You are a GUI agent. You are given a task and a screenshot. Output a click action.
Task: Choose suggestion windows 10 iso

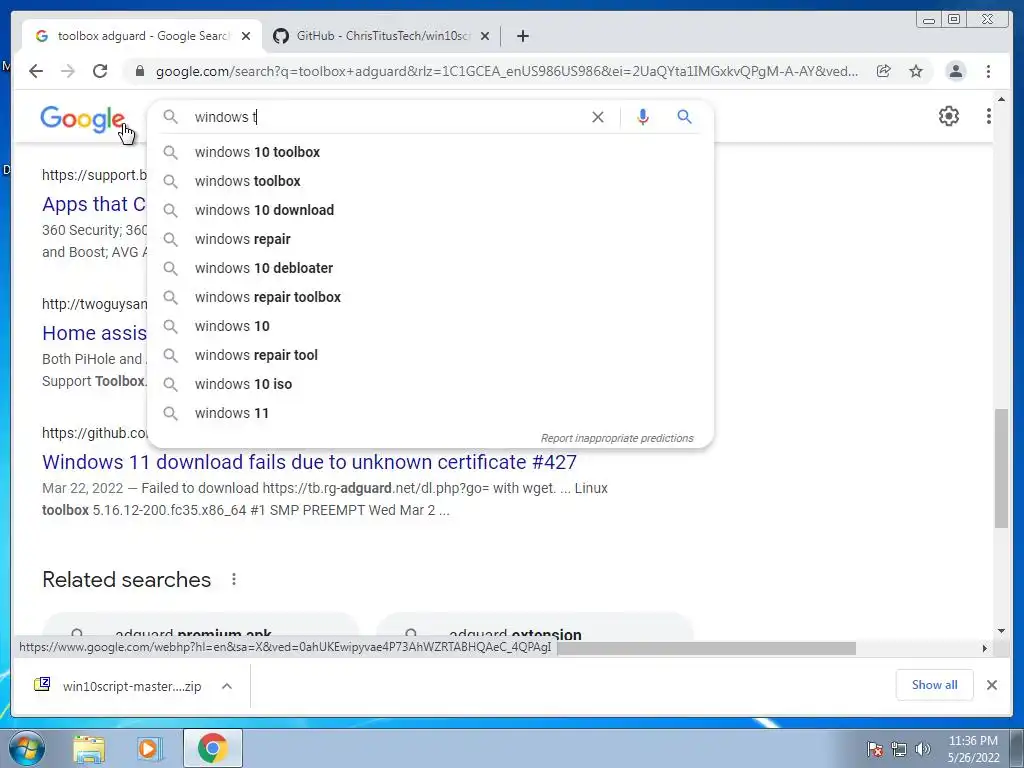(430, 384)
